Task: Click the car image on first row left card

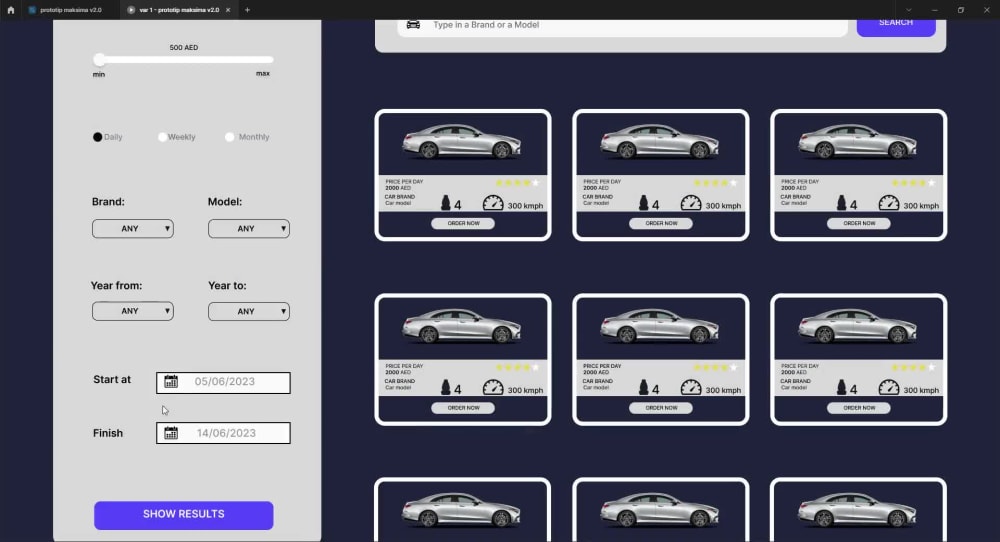Action: click(462, 141)
